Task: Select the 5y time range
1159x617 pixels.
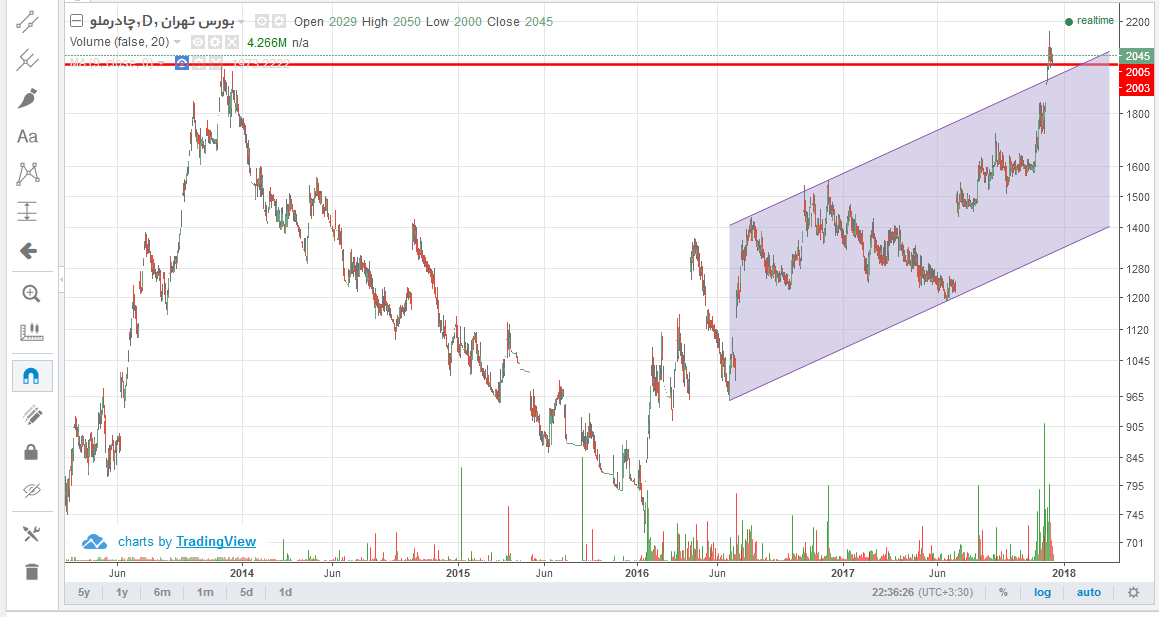Action: [84, 592]
